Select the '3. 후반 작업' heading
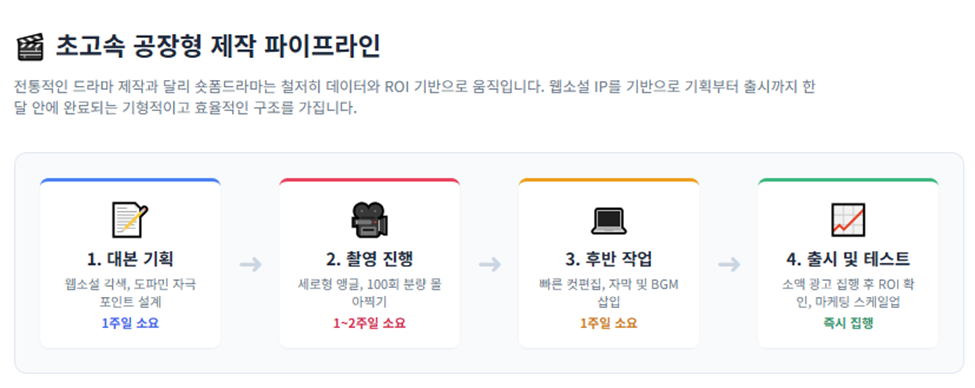Screen dimensions: 975x388 [x=609, y=260]
